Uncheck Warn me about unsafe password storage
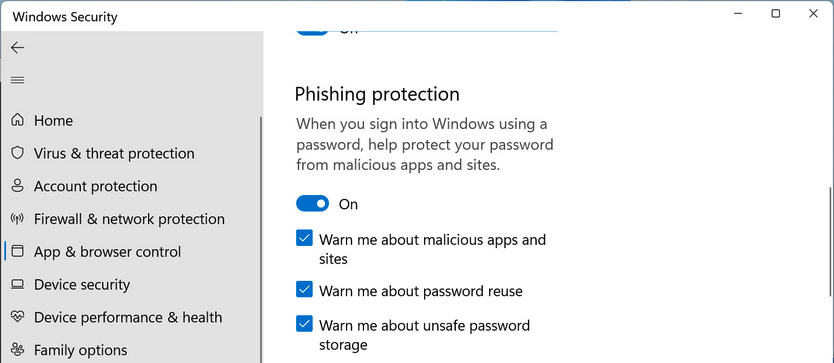Viewport: 834px width, 363px height. click(x=304, y=324)
